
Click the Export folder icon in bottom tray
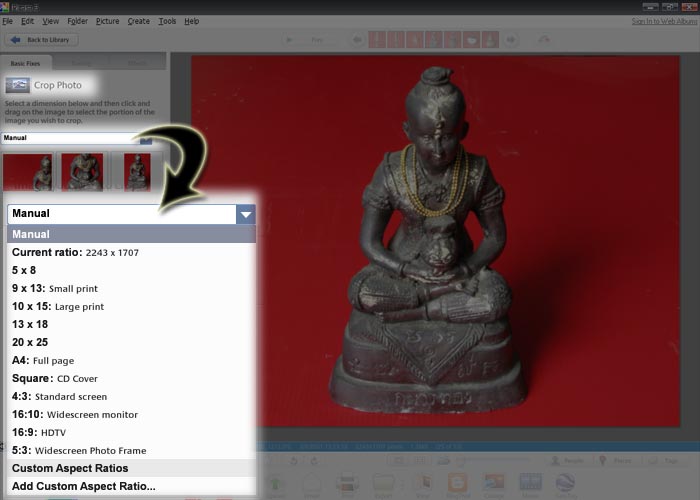(x=383, y=485)
